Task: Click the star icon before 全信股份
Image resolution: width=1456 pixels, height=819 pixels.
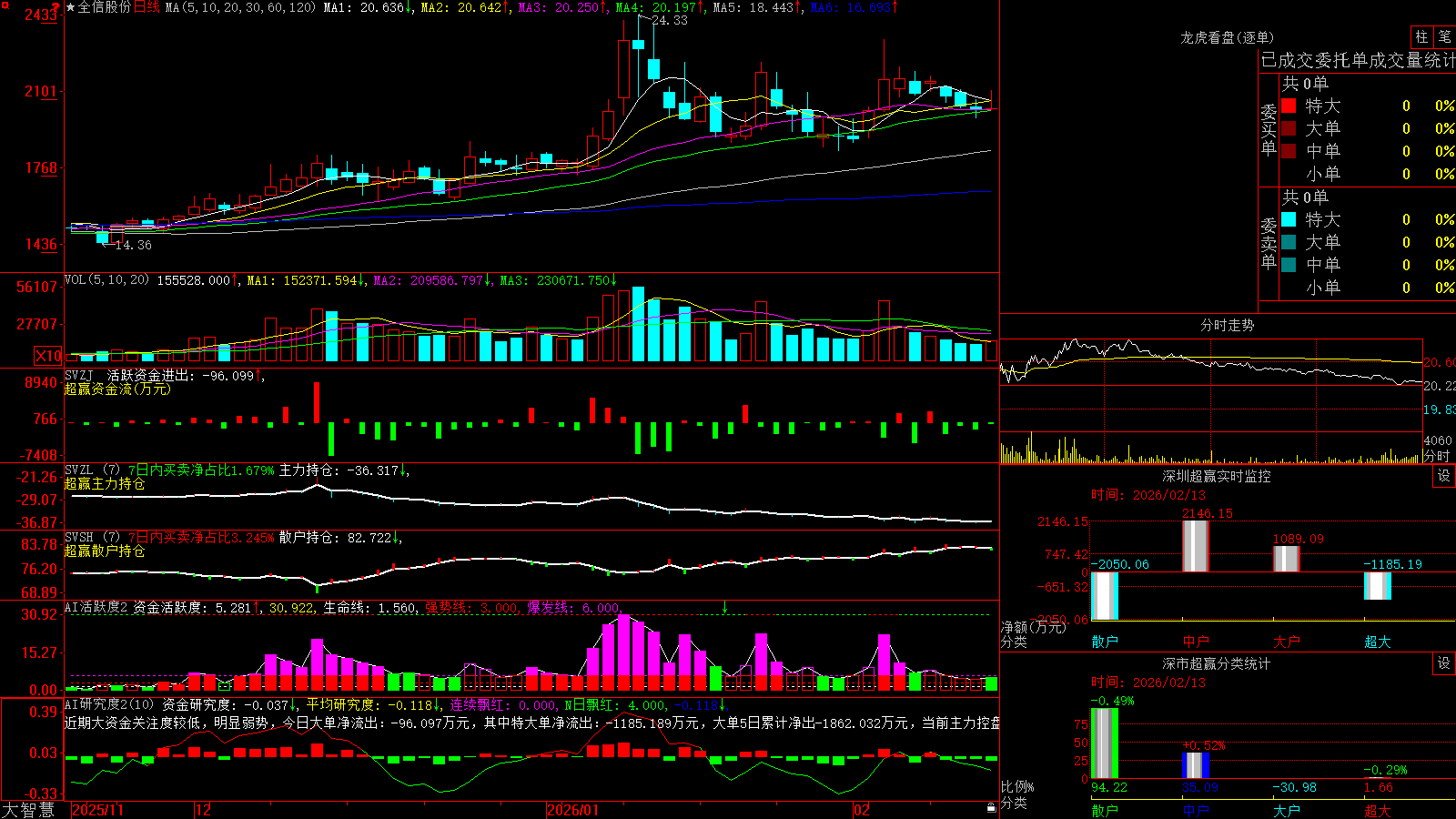Action: click(x=70, y=7)
